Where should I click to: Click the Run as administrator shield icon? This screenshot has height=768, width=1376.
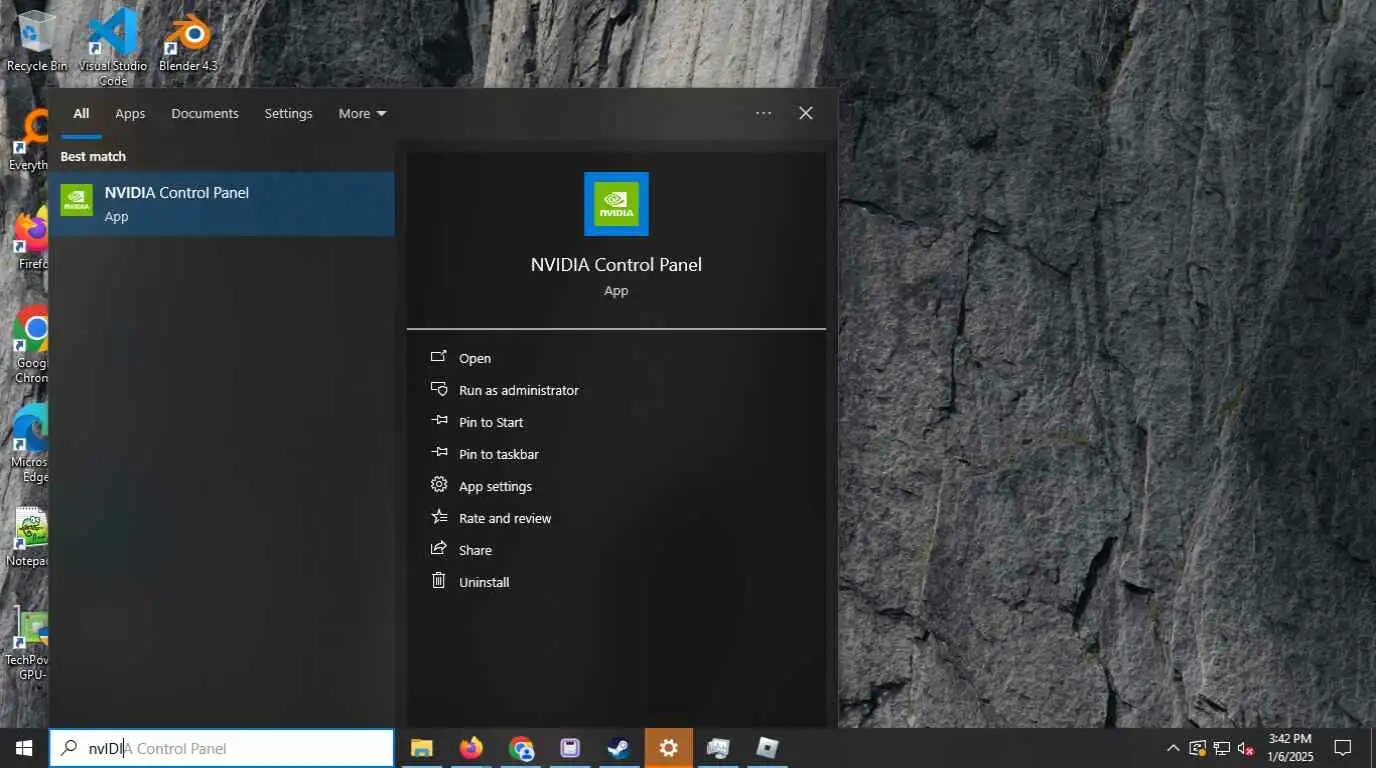[x=438, y=389]
